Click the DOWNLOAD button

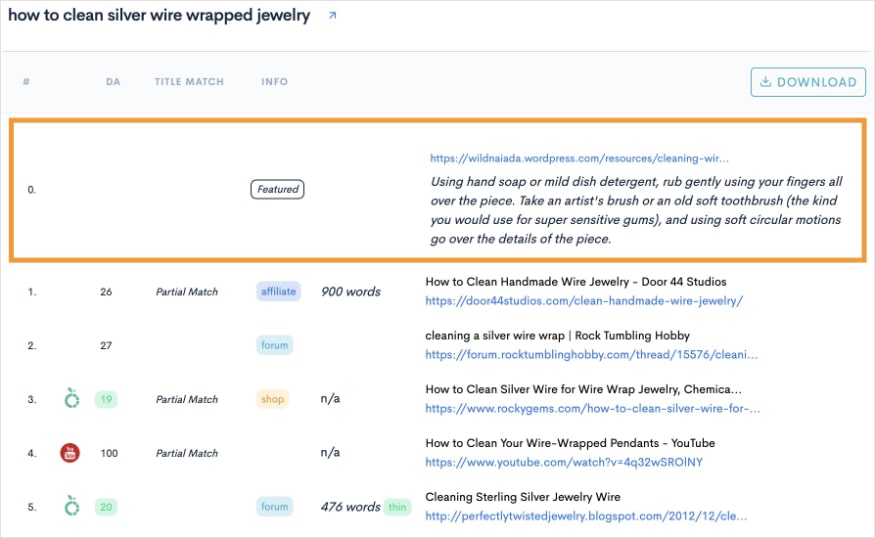(808, 82)
